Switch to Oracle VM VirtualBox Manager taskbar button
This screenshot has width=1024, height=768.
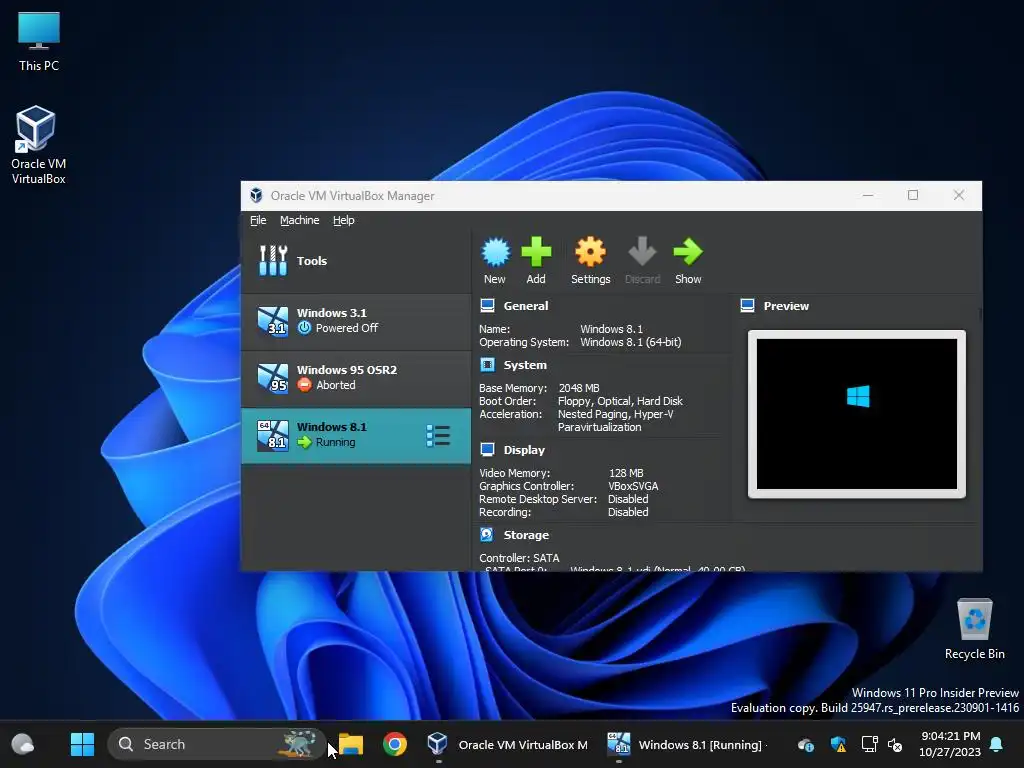[x=507, y=744]
